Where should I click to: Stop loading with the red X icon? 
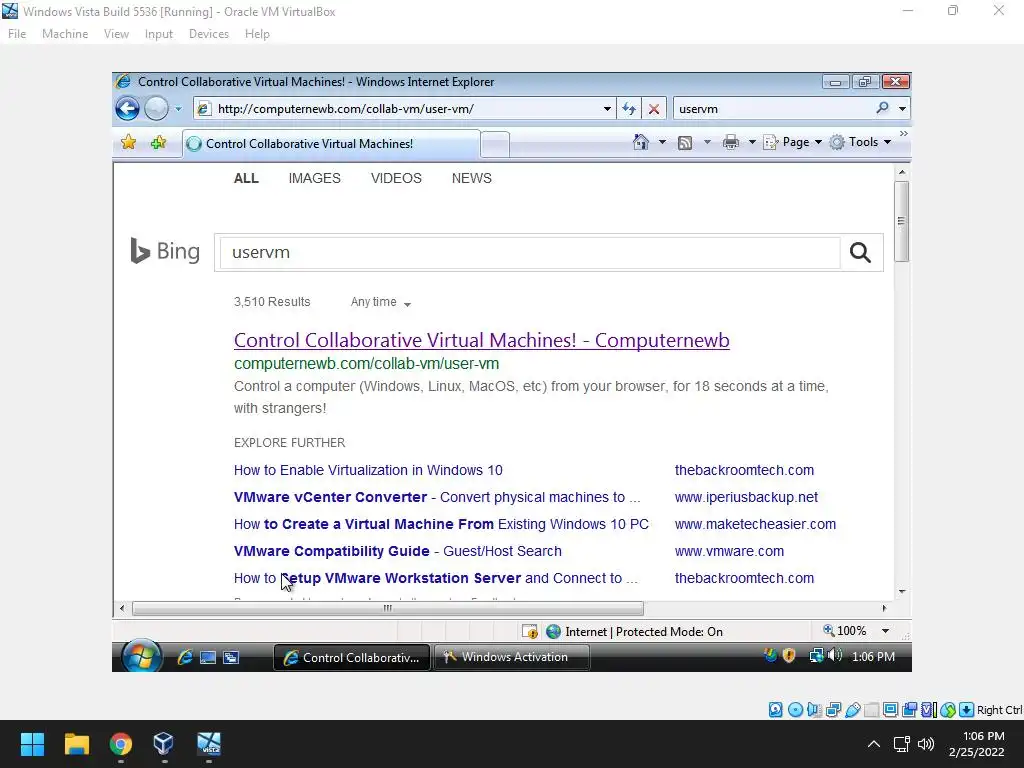pyautogui.click(x=654, y=109)
